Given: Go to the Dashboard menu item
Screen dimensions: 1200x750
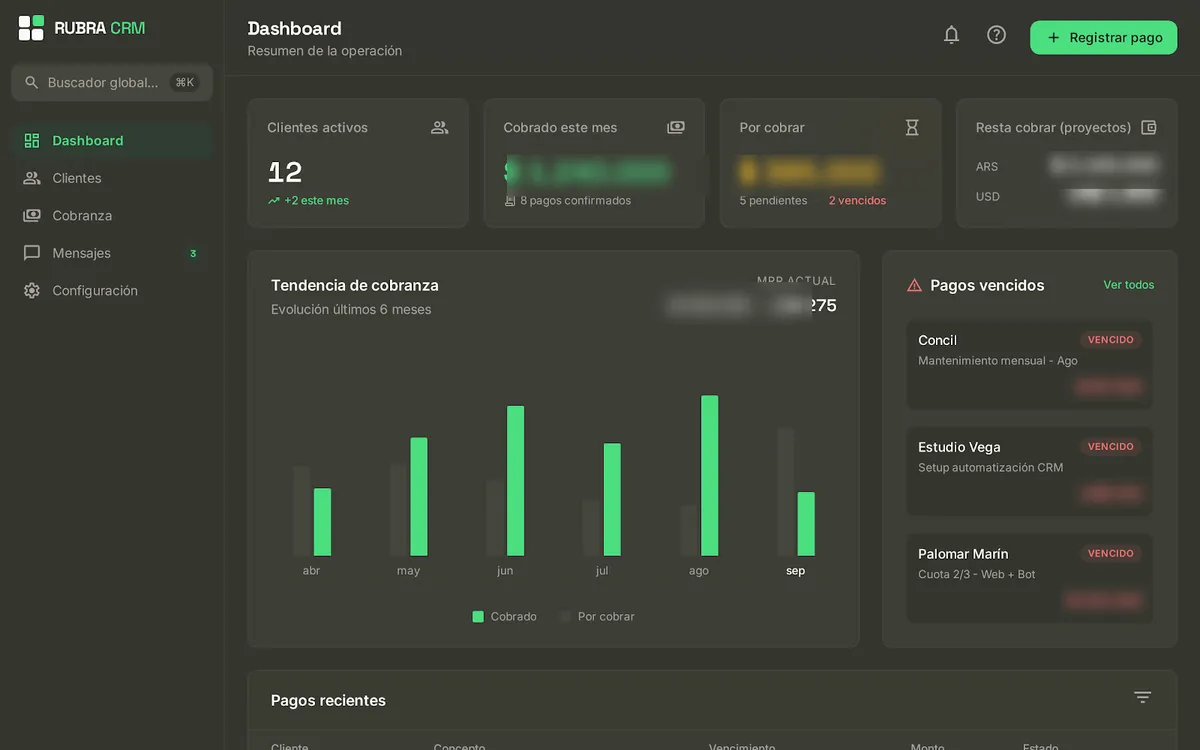Looking at the screenshot, I should pyautogui.click(x=112, y=141).
